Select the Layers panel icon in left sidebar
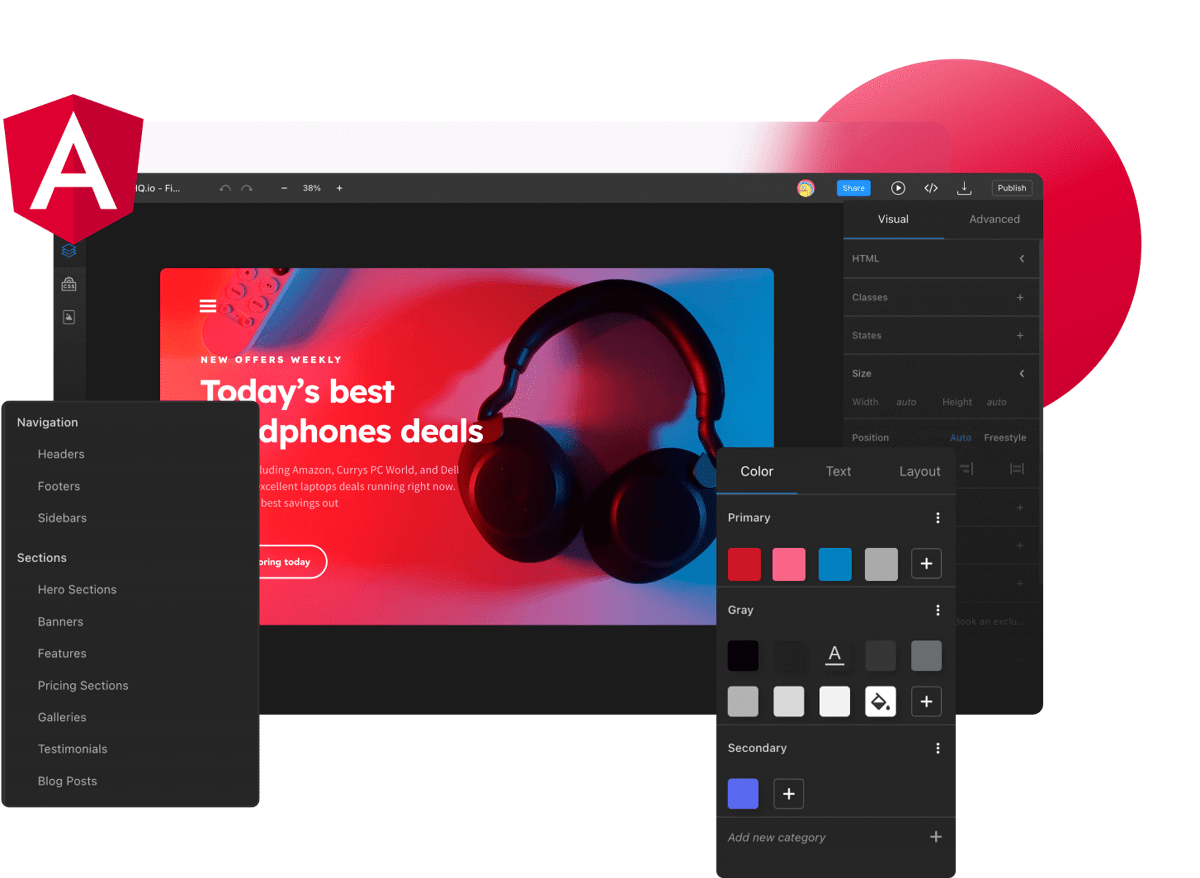Viewport: 1200px width, 878px height. [69, 250]
